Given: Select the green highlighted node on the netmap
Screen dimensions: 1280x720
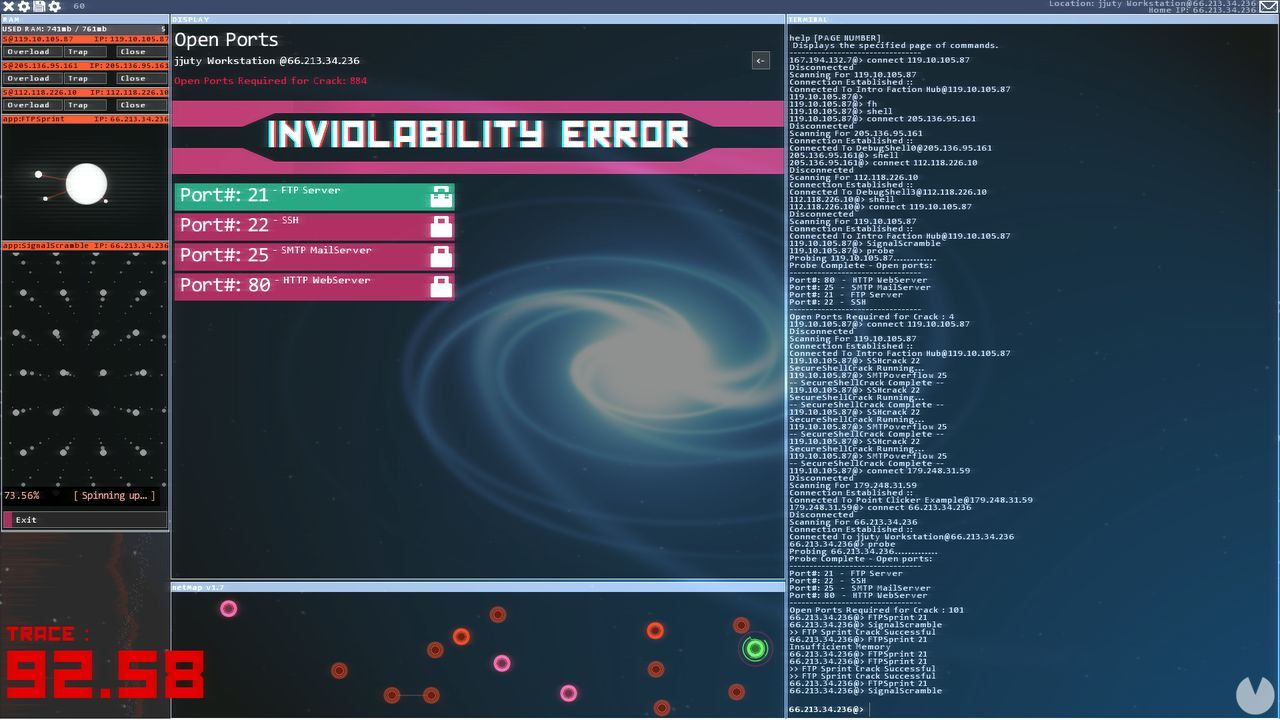Looking at the screenshot, I should (x=756, y=649).
